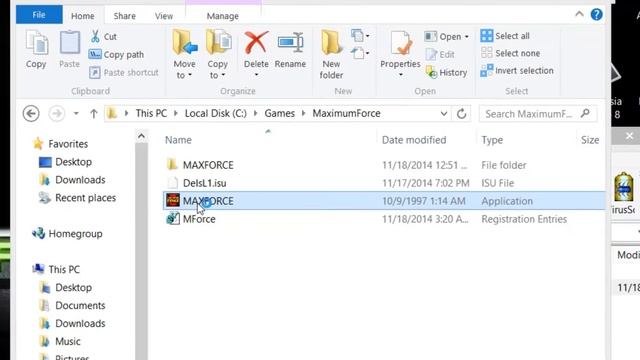Select Downloads under This PC

point(80,323)
